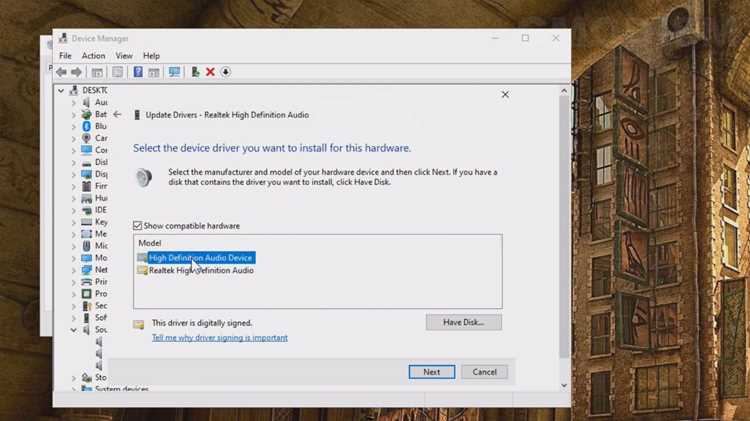Open the Action menu
The height and width of the screenshot is (421, 750).
[x=93, y=56]
